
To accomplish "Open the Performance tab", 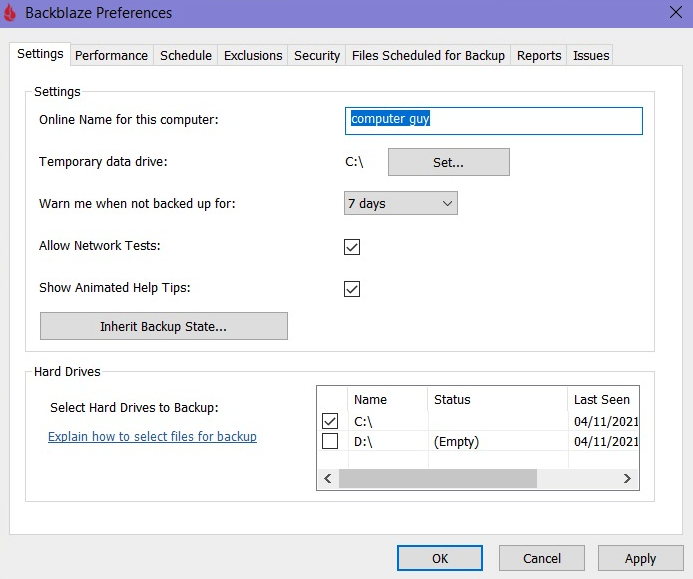I will 111,56.
